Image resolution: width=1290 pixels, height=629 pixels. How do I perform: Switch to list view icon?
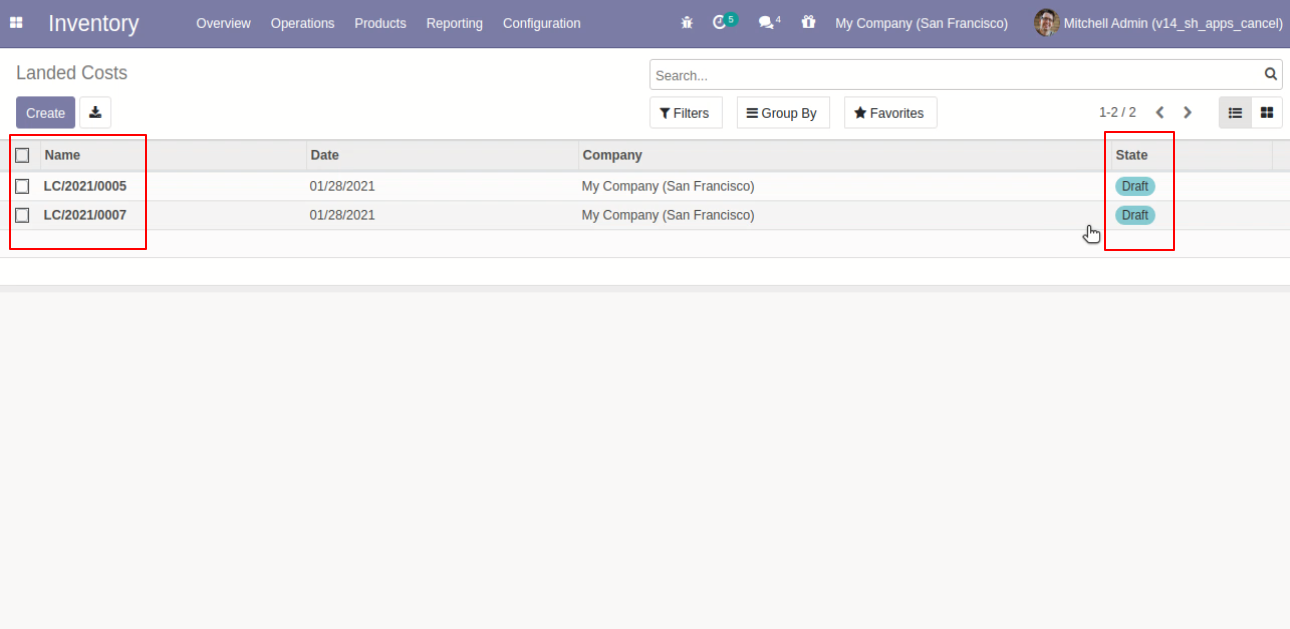pos(1235,113)
